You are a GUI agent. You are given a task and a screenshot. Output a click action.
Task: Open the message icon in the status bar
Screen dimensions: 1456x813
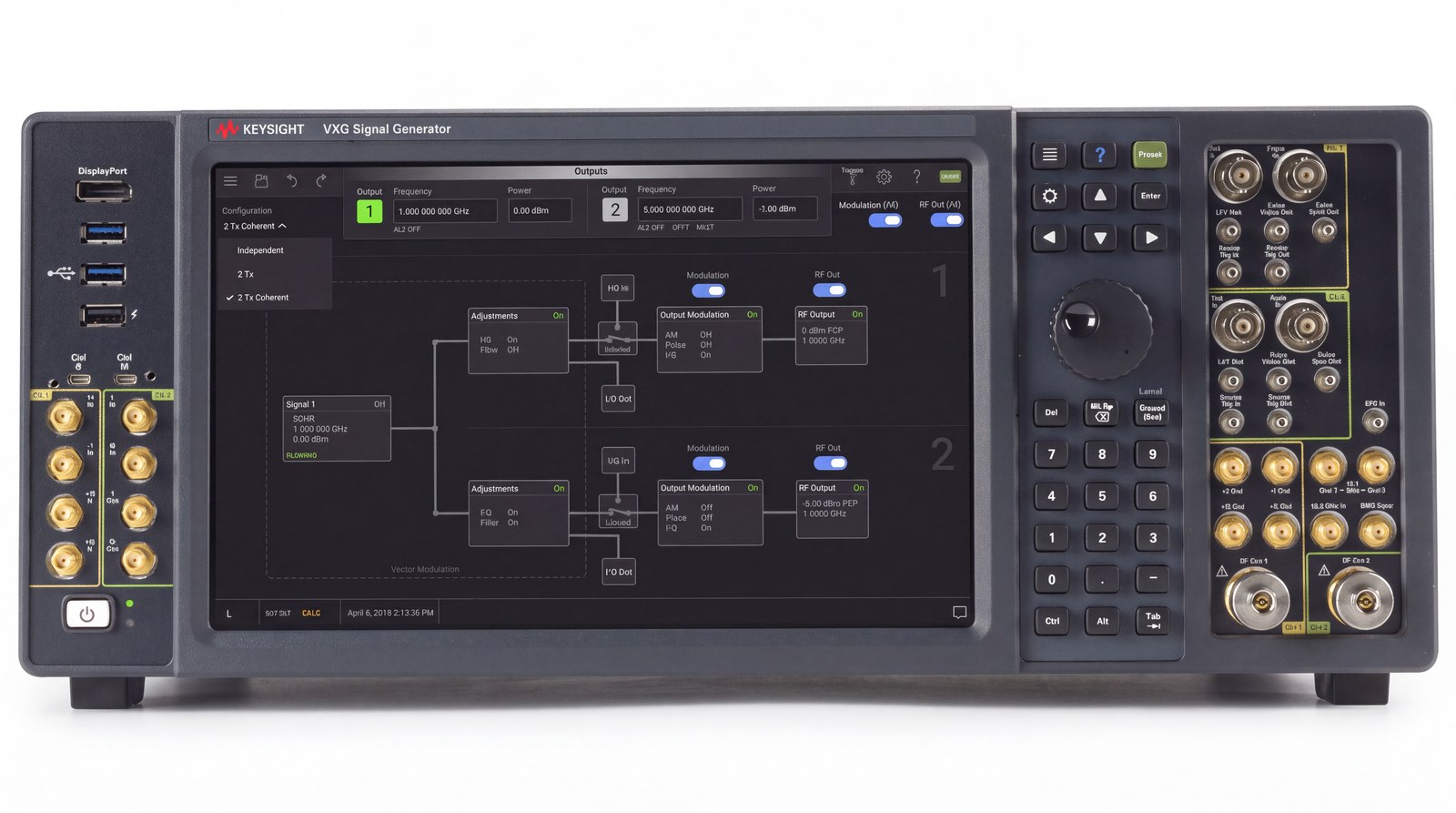coord(959,613)
